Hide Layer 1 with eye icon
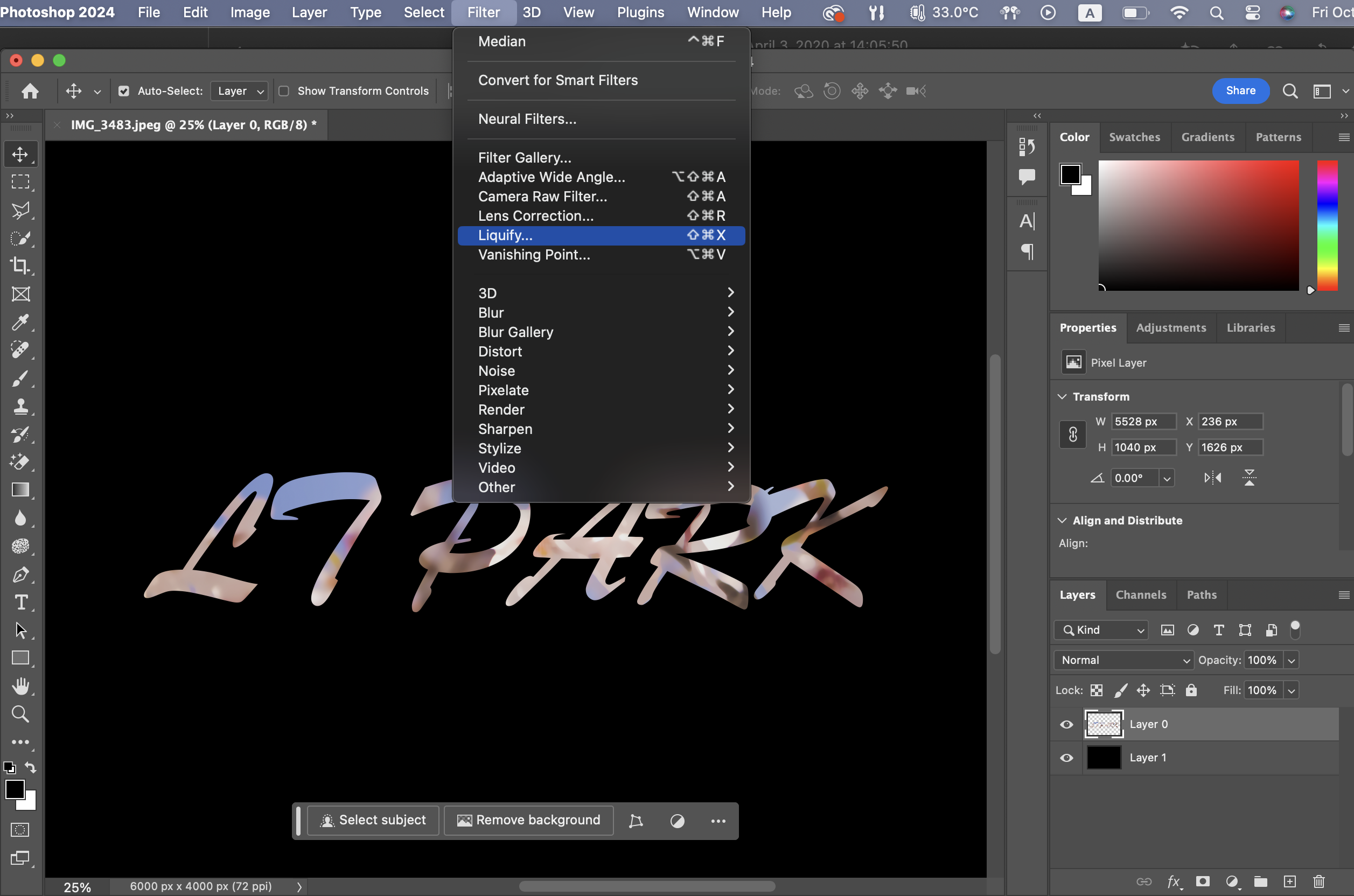Viewport: 1354px width, 896px height. click(1066, 758)
